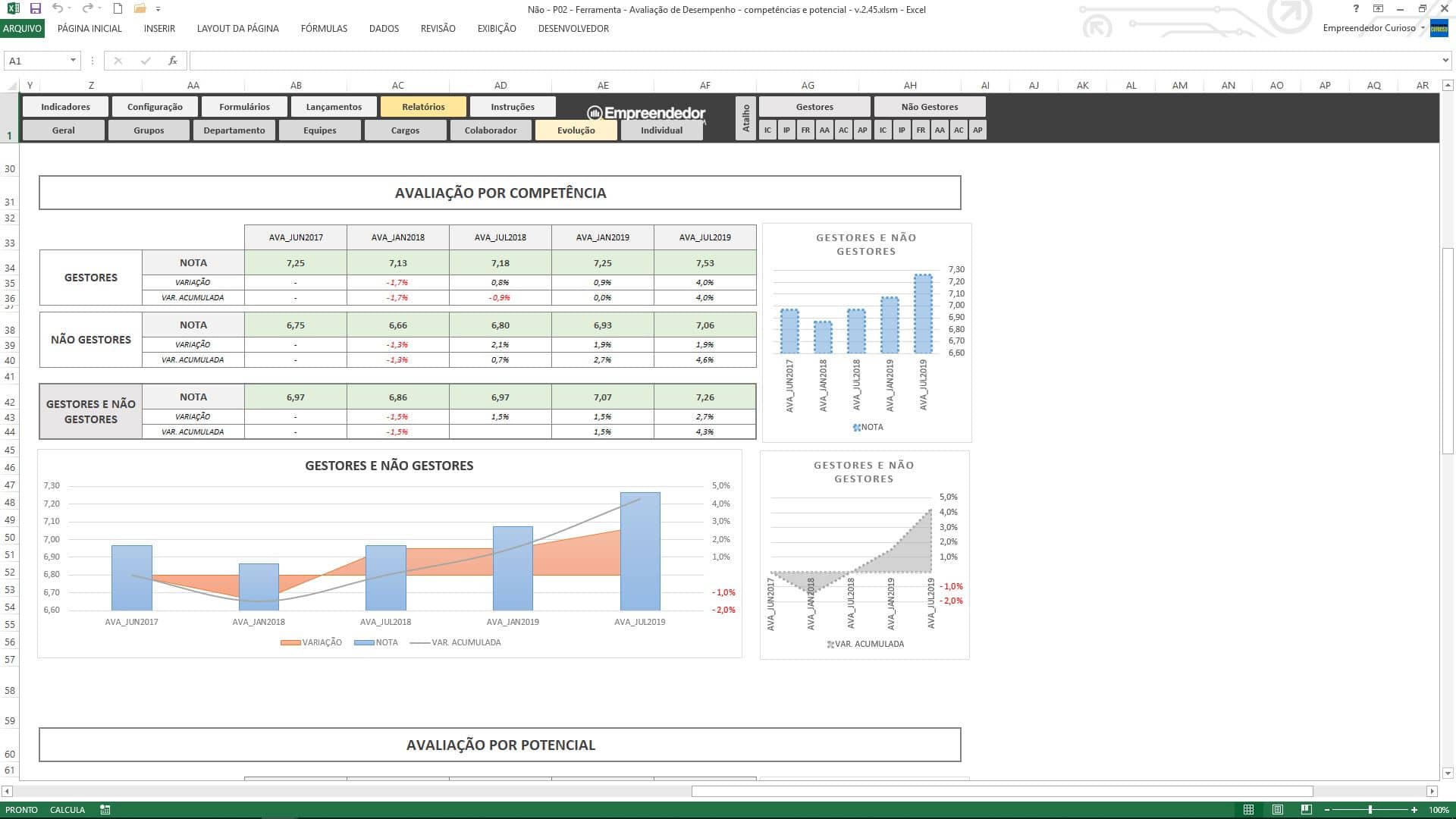
Task: Expand the Undo history dropdown arrow
Action: click(x=70, y=9)
